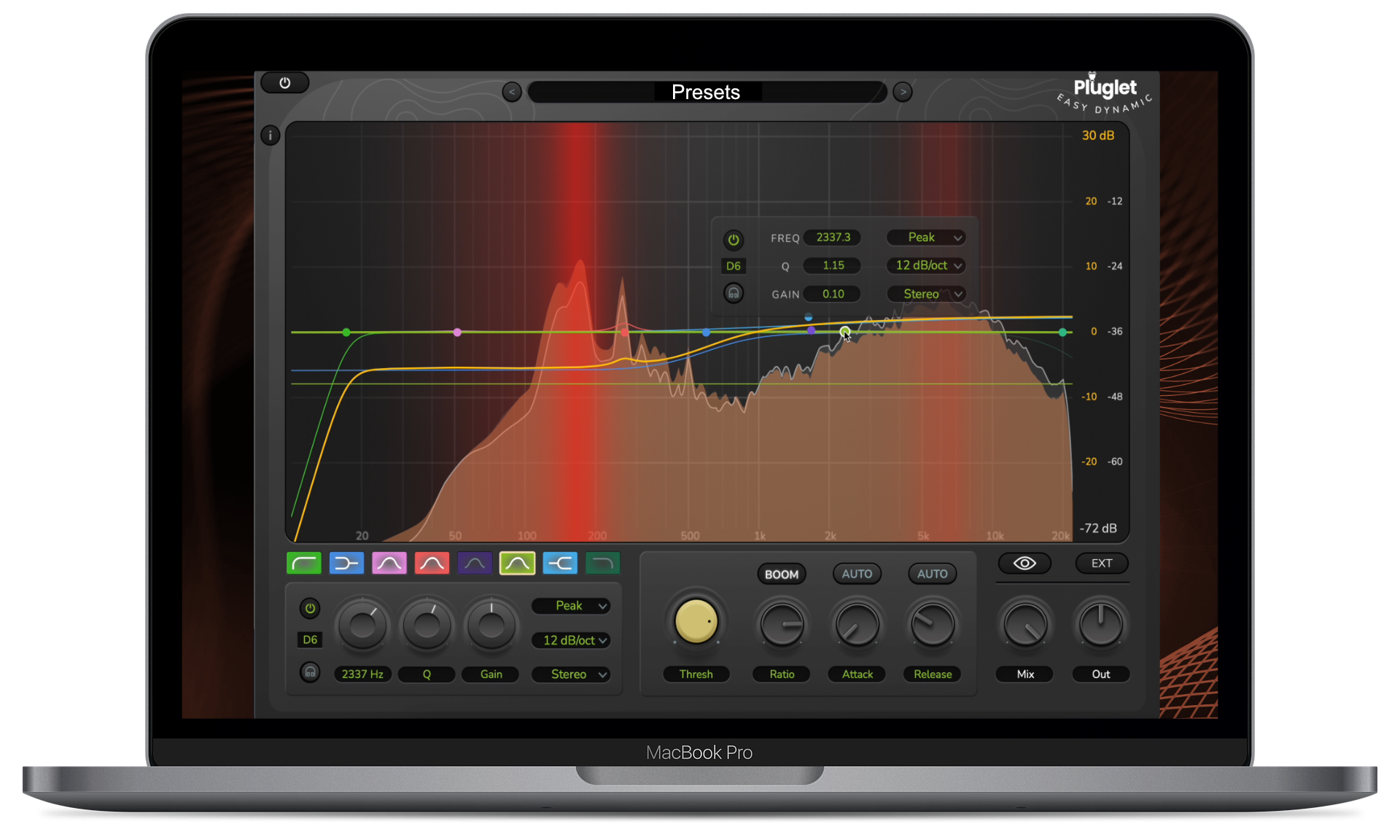
Task: Expand the Stereo channel mode dropdown below
Action: (572, 674)
